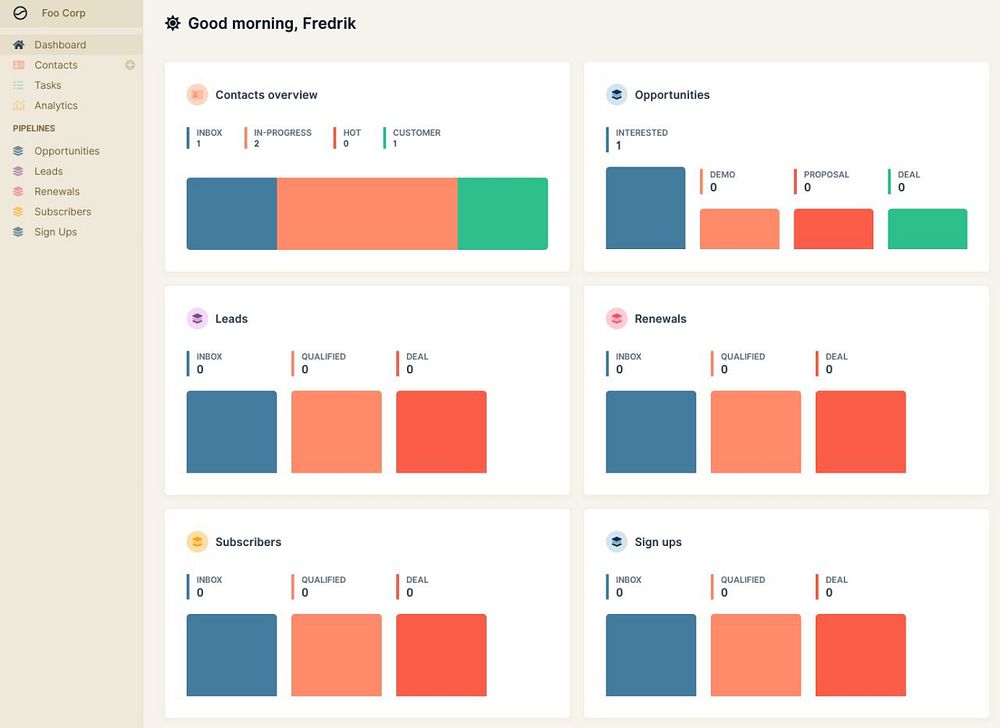Screen dimensions: 1000x728
Task: Click the Opportunities card header icon
Action: [x=616, y=95]
